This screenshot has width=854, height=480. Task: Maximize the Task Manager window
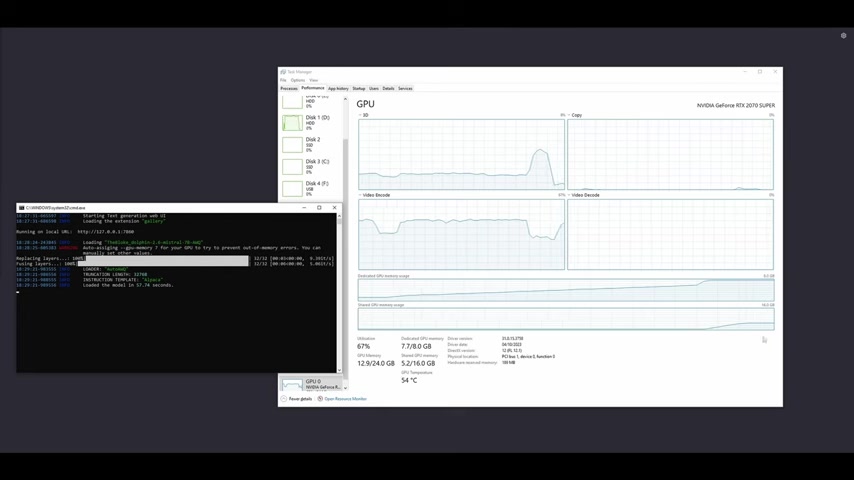[x=760, y=71]
